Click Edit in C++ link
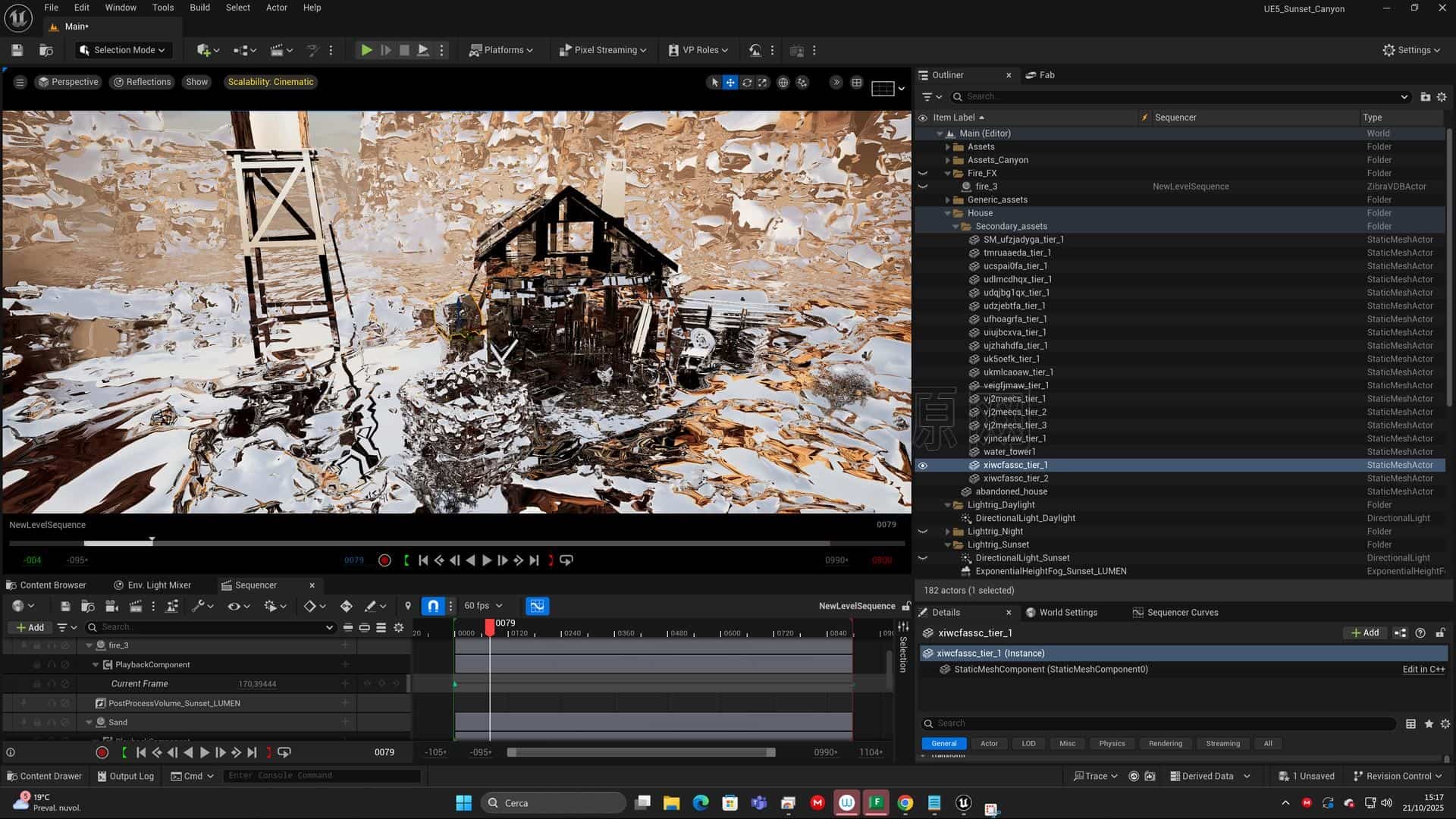The height and width of the screenshot is (819, 1456). coord(1423,669)
